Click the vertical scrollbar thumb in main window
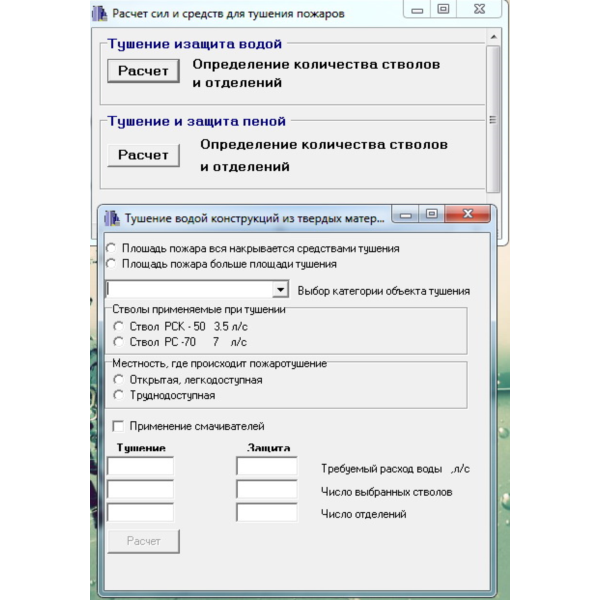The image size is (600, 600). pos(493,119)
